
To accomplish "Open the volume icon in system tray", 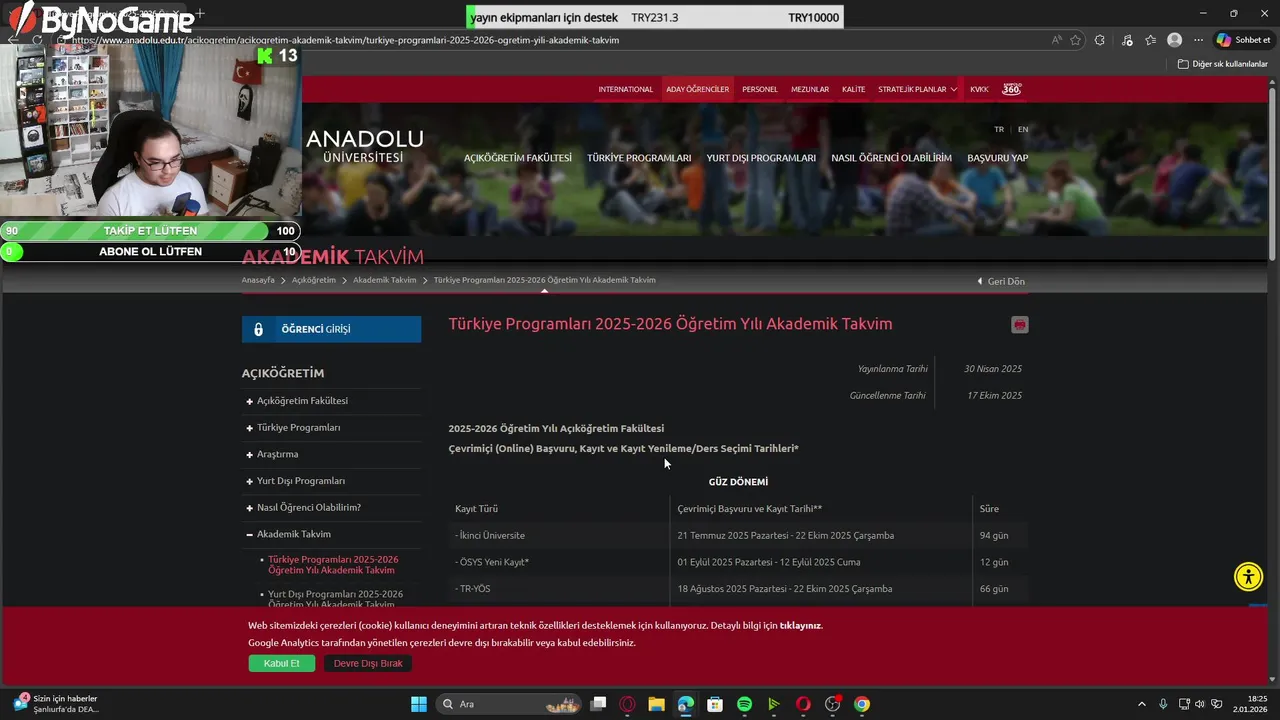I will [1200, 704].
